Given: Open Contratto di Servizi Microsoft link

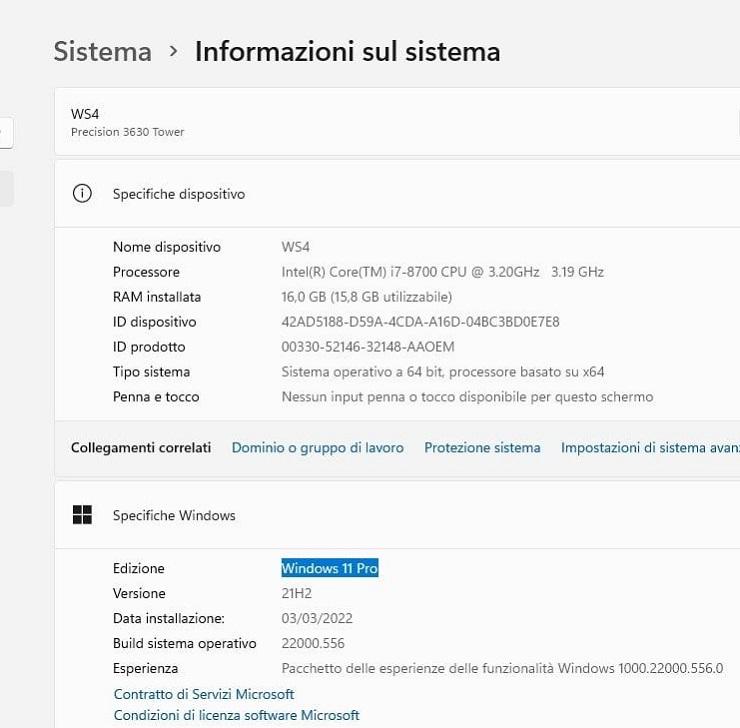Looking at the screenshot, I should 204,694.
